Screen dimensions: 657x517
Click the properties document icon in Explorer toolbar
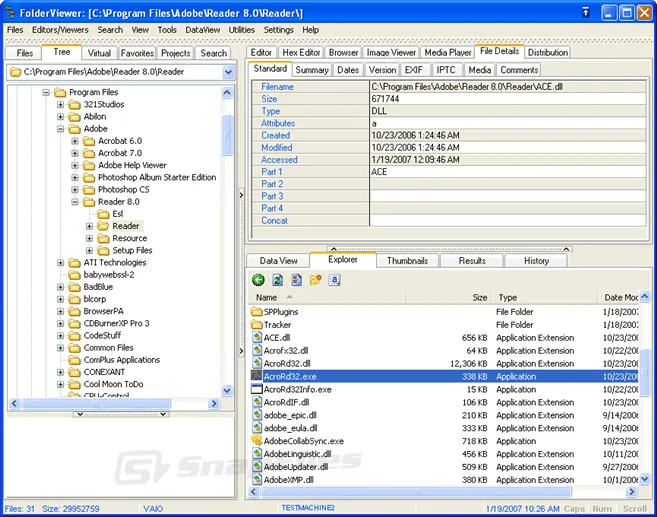296,280
